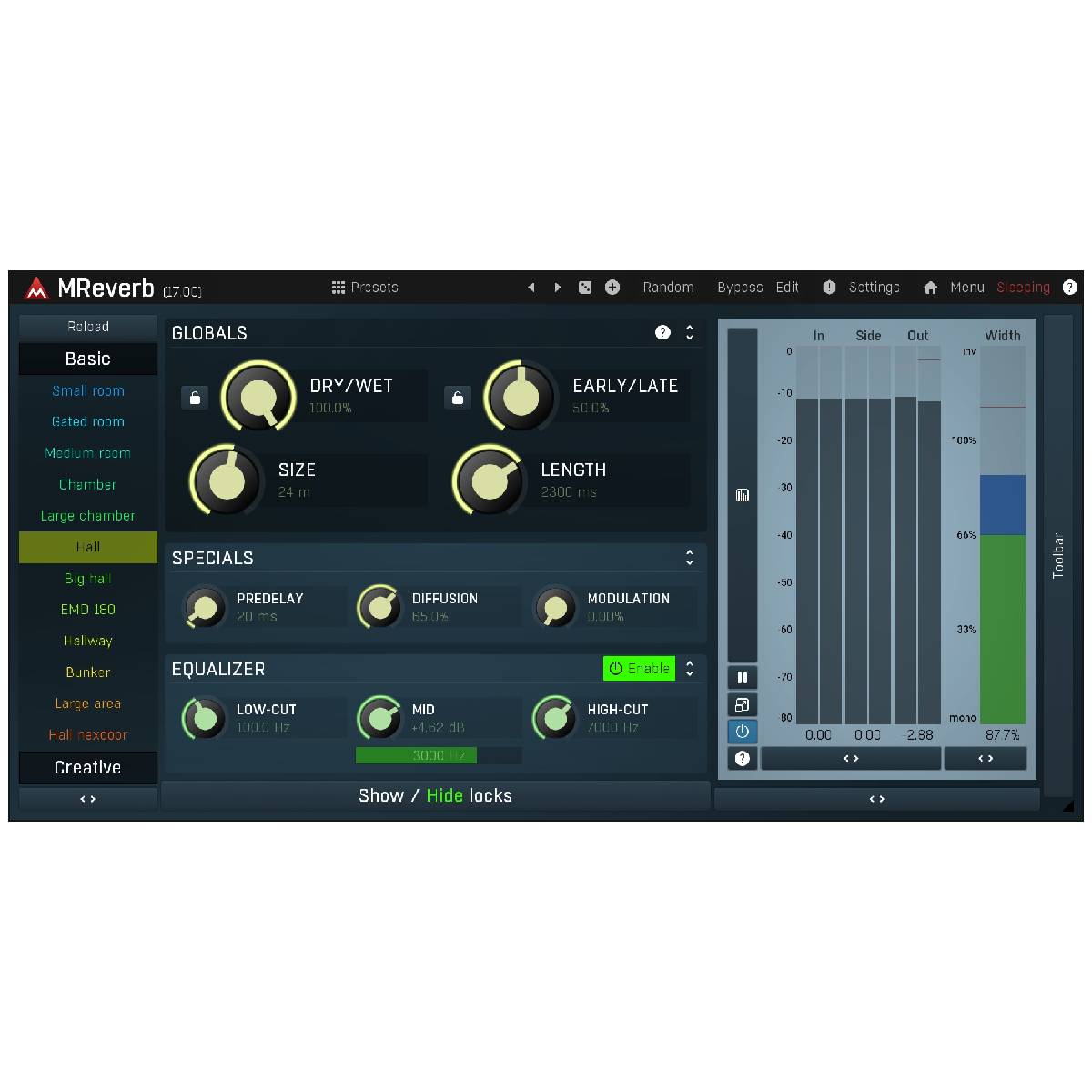This screenshot has height=1092, width=1092.
Task: Click the Early/Late knob
Action: tap(521, 397)
